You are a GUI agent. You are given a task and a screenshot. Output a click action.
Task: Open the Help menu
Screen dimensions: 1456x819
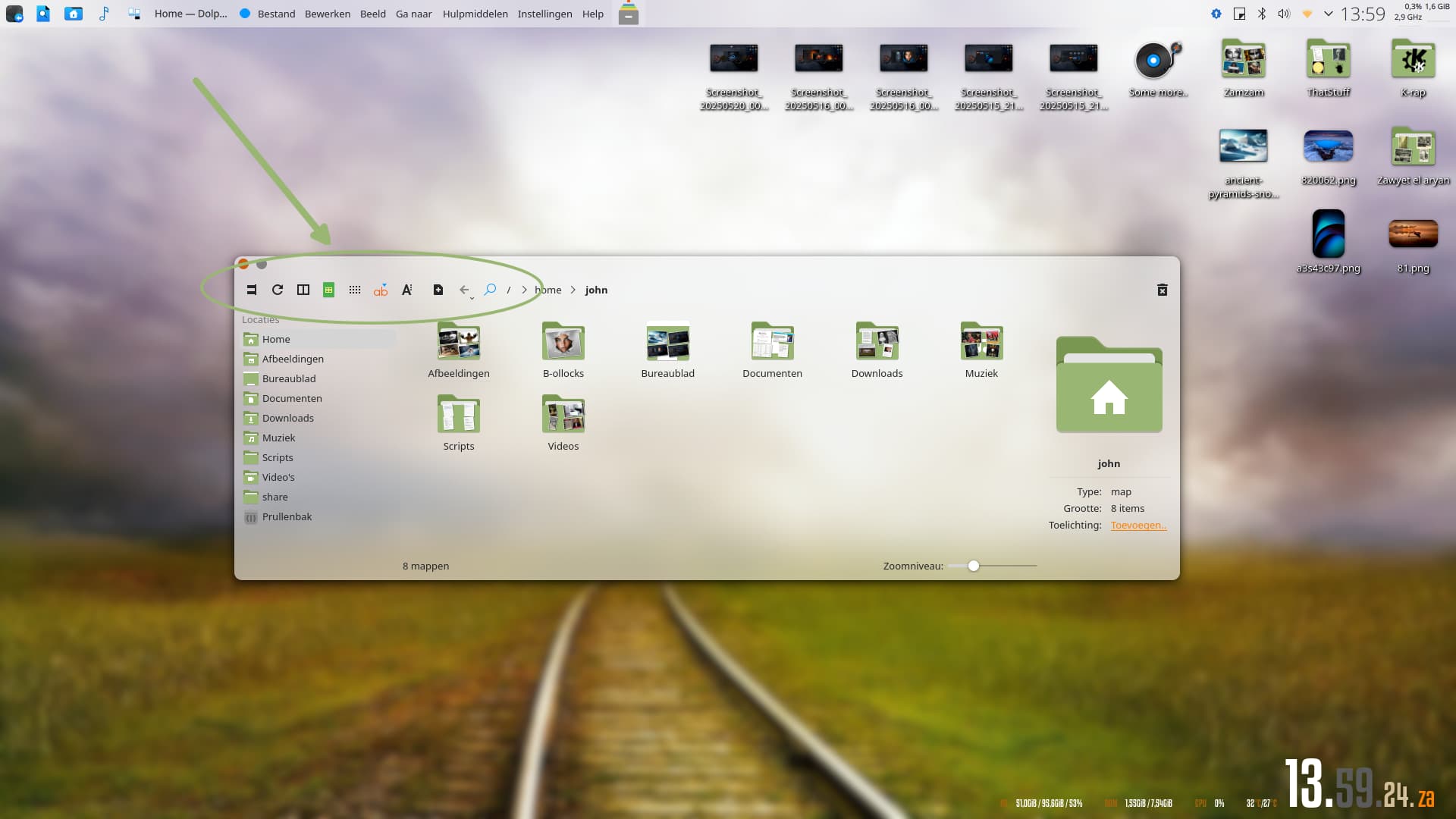(x=593, y=14)
